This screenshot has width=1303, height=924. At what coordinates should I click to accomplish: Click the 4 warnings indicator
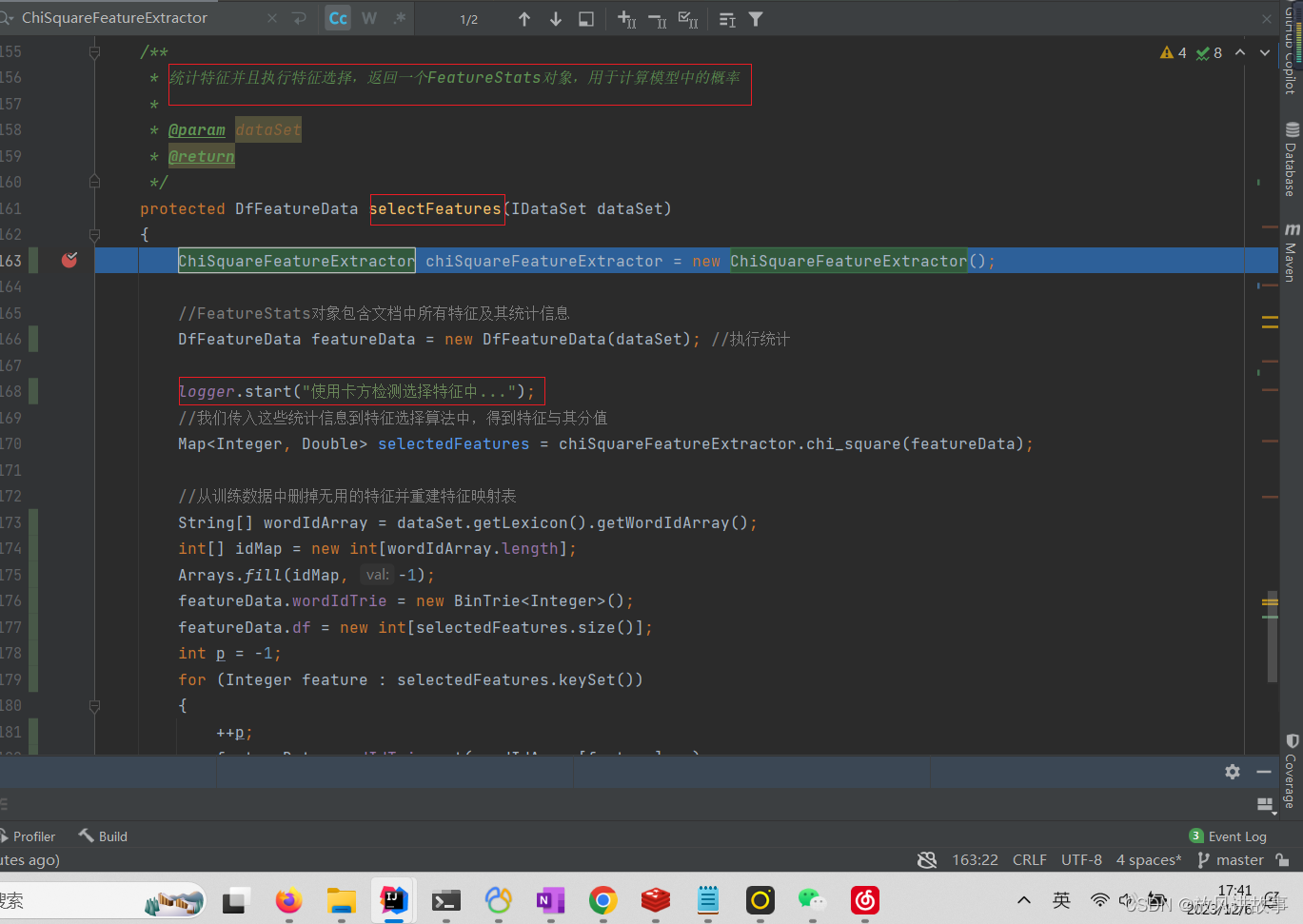(x=1174, y=53)
